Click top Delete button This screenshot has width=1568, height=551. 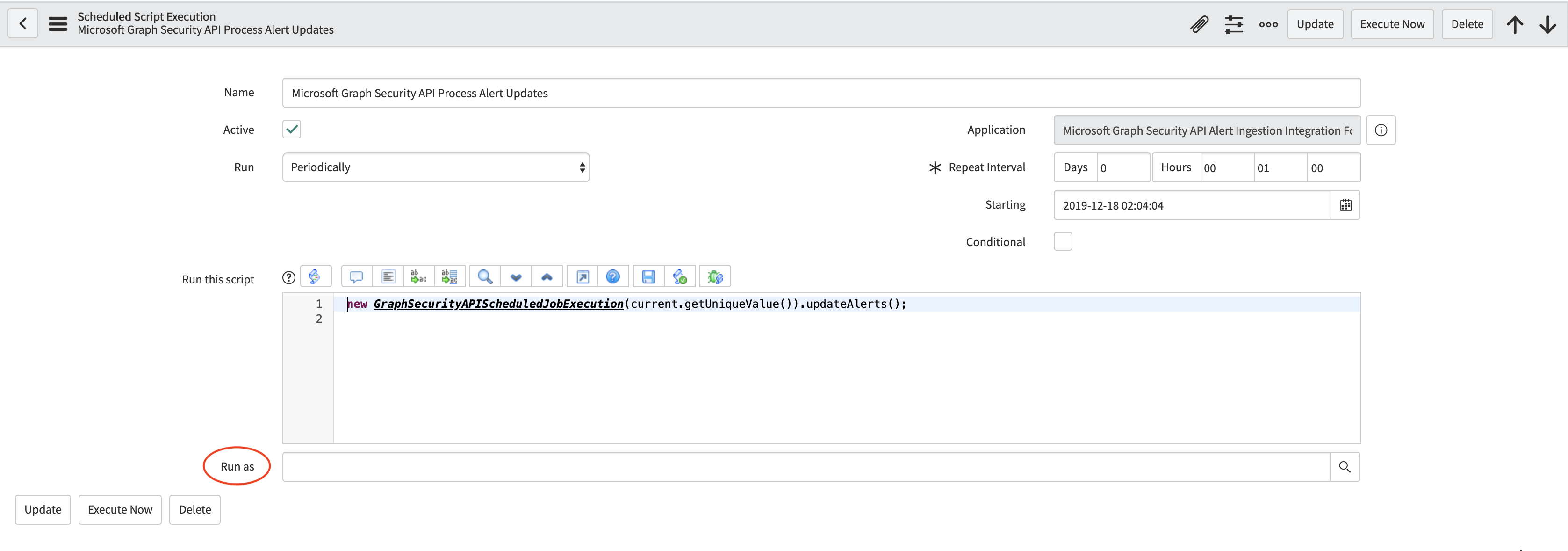(x=1467, y=24)
